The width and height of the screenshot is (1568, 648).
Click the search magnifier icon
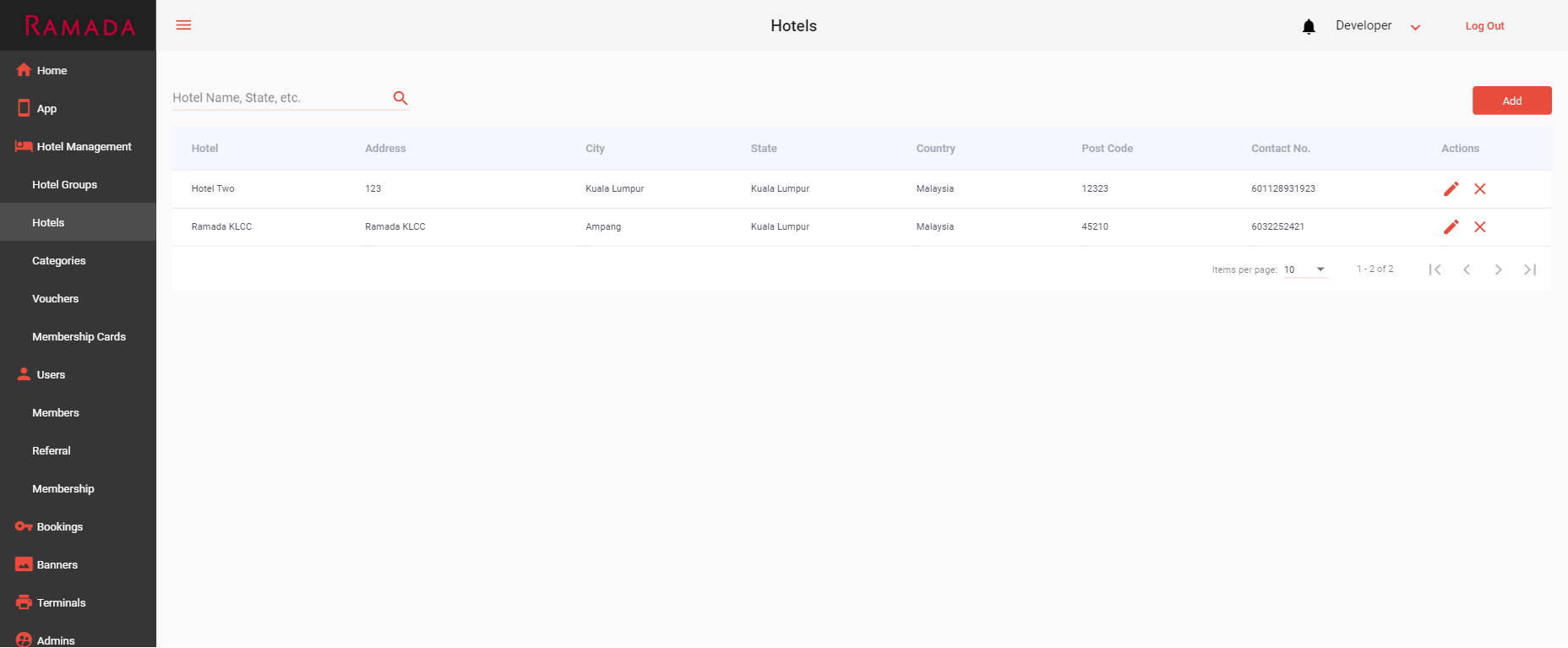tap(400, 98)
